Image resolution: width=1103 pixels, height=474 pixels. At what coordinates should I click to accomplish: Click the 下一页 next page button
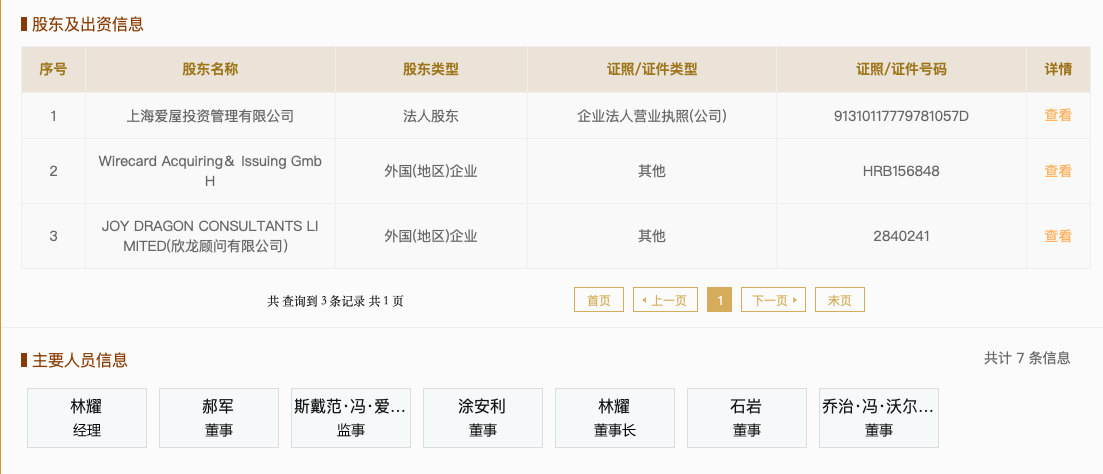point(773,300)
